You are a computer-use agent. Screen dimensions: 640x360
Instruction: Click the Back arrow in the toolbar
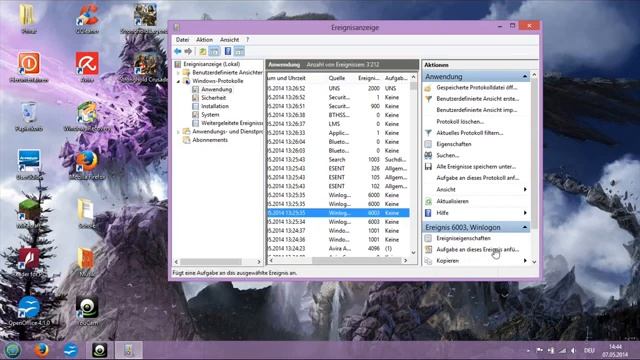pyautogui.click(x=178, y=51)
